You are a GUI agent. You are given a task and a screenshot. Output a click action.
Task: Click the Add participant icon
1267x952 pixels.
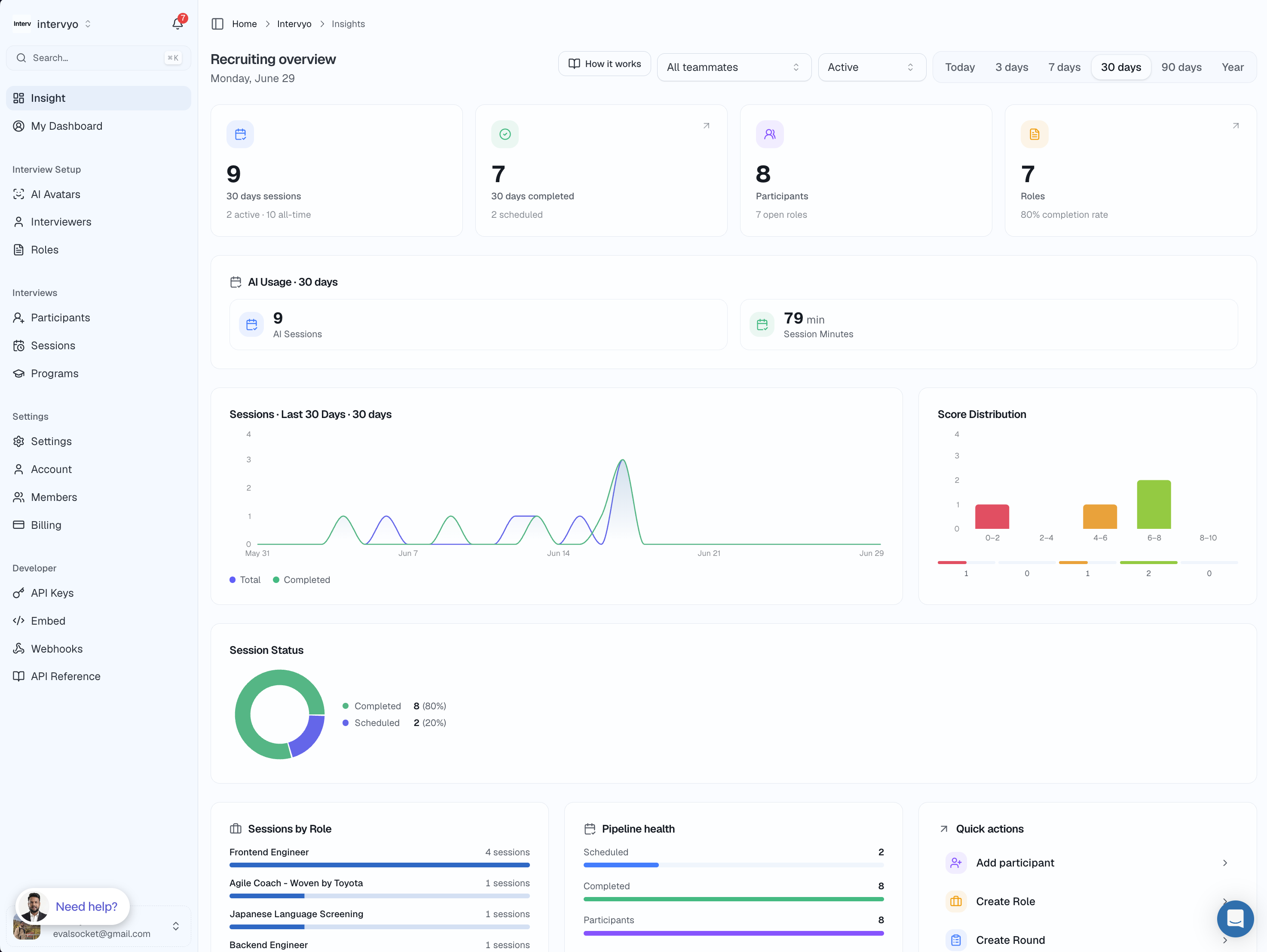point(955,863)
